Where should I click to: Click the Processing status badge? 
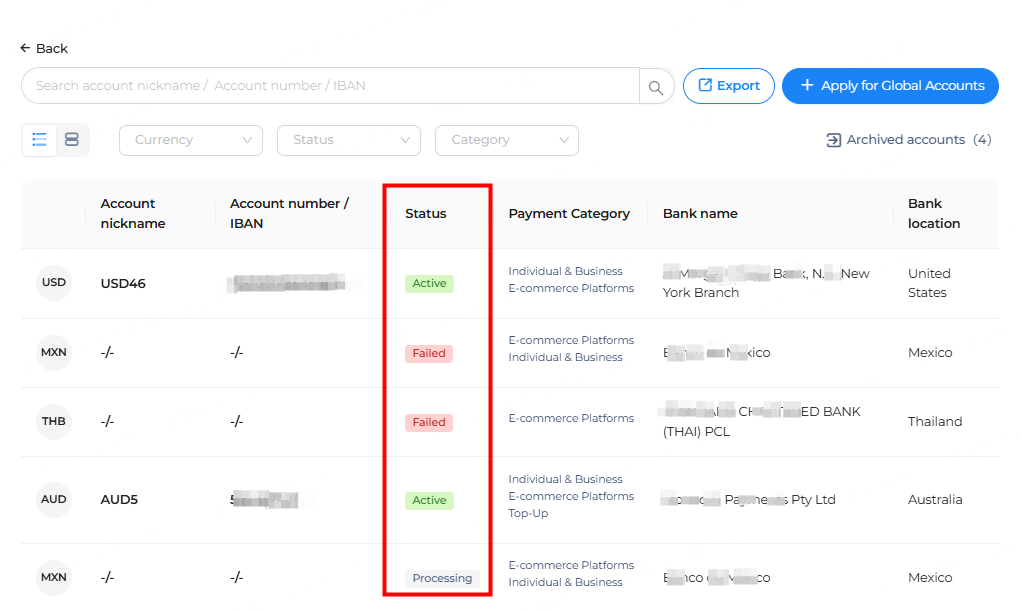(x=442, y=578)
